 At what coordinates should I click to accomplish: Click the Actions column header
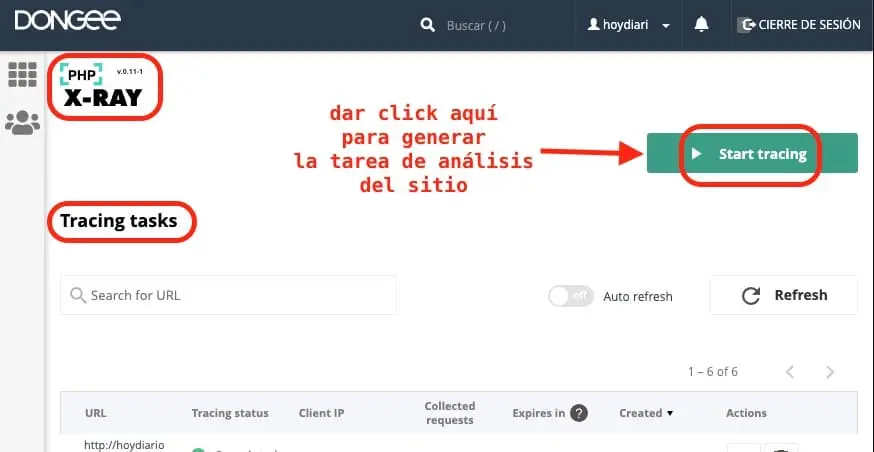point(746,413)
